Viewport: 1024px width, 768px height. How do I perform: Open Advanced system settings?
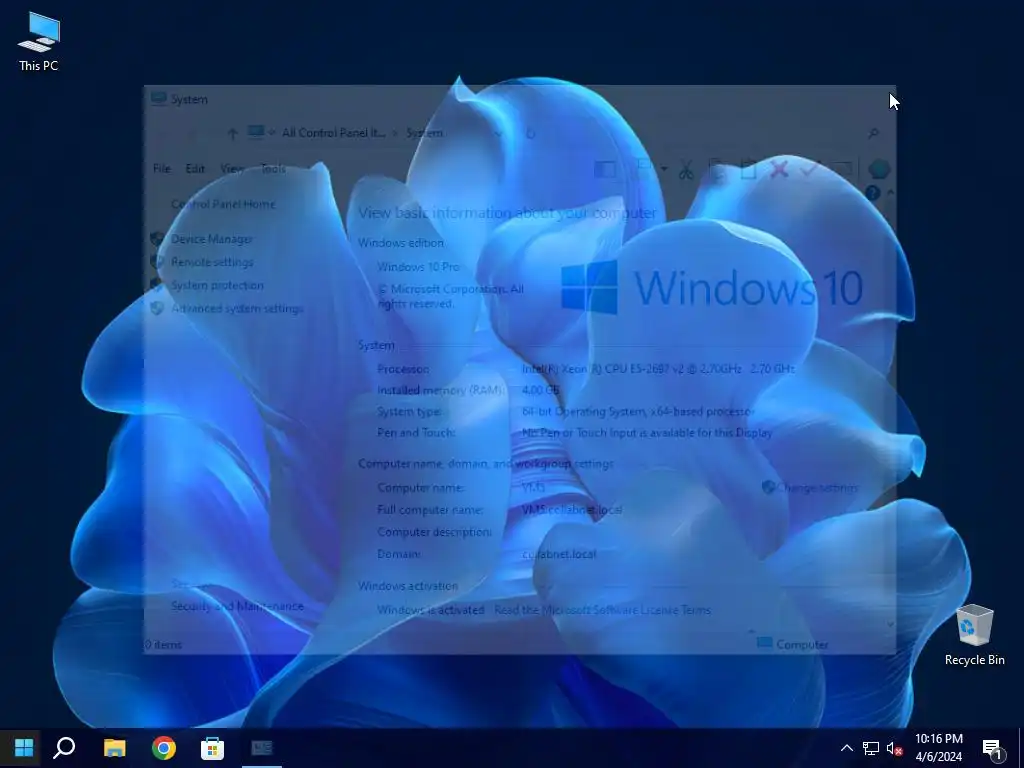coord(237,308)
